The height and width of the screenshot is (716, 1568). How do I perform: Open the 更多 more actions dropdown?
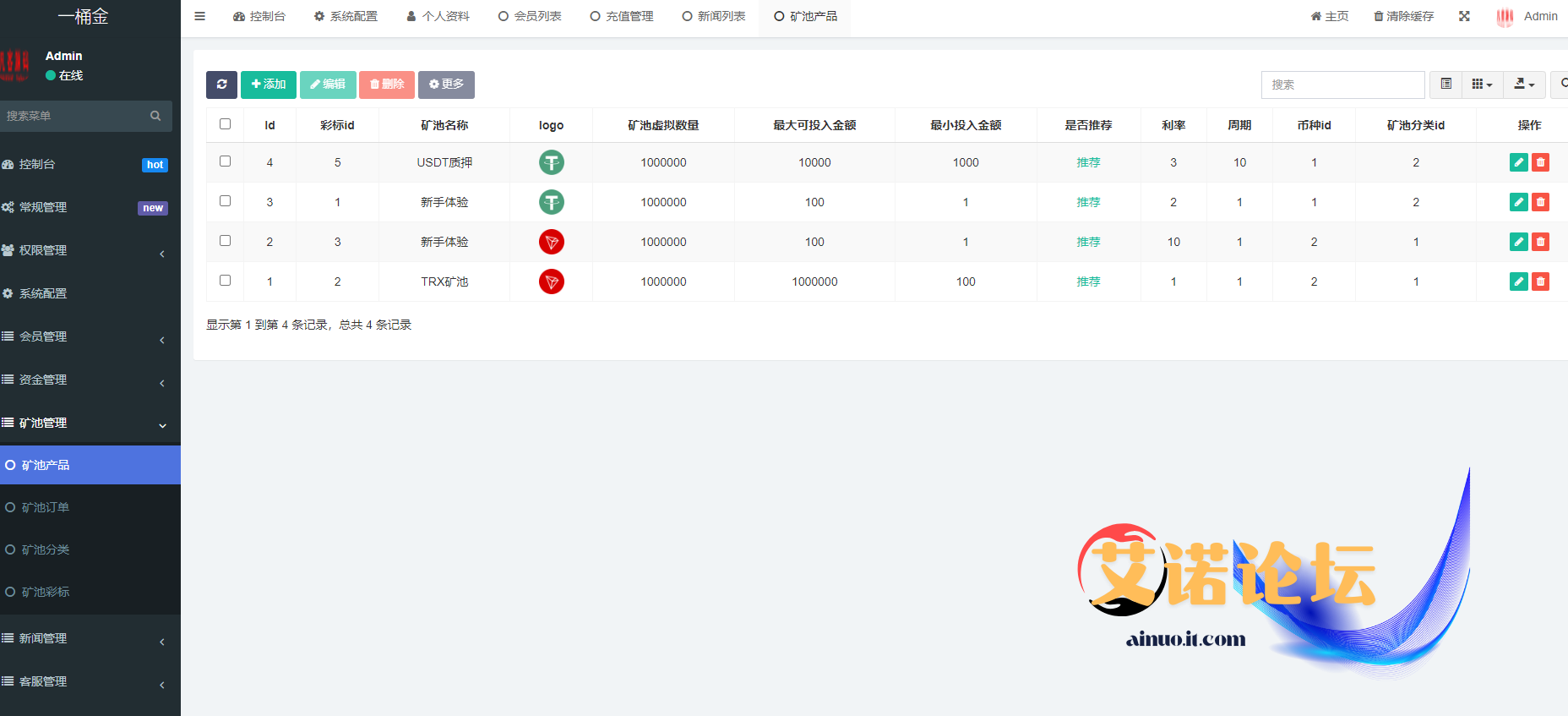tap(446, 85)
